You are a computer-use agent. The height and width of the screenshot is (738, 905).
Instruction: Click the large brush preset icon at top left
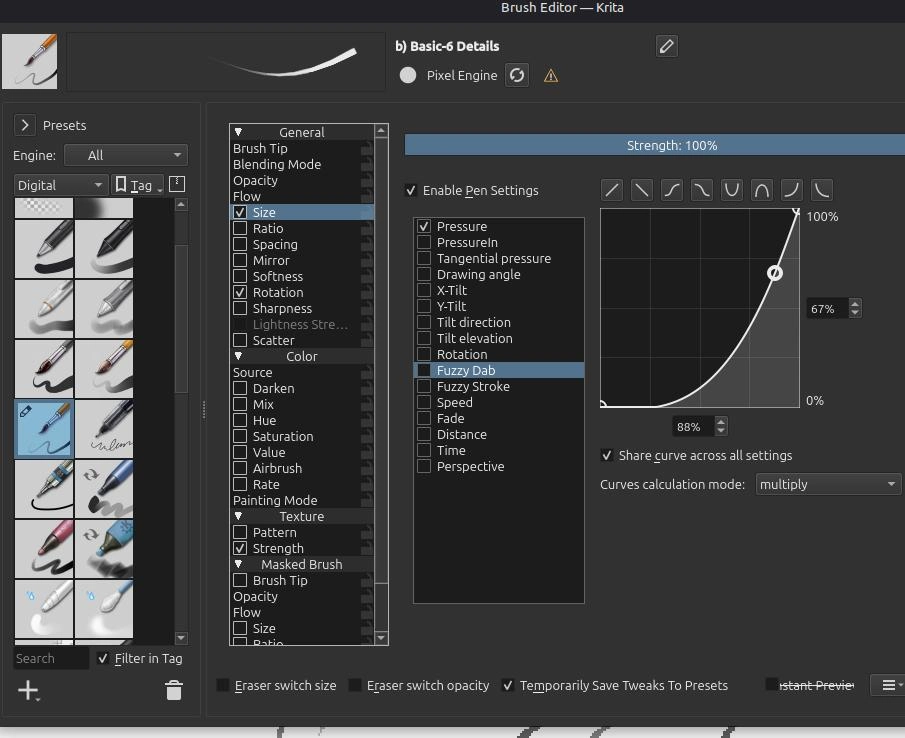29,61
